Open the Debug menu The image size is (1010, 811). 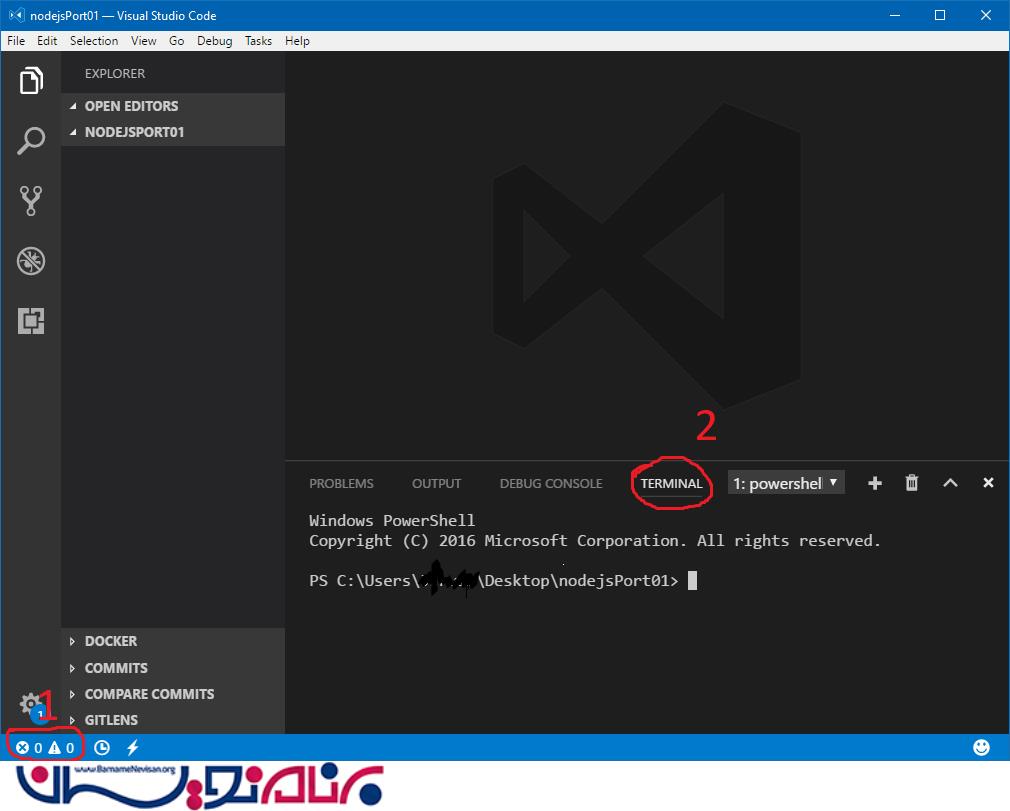coord(214,41)
